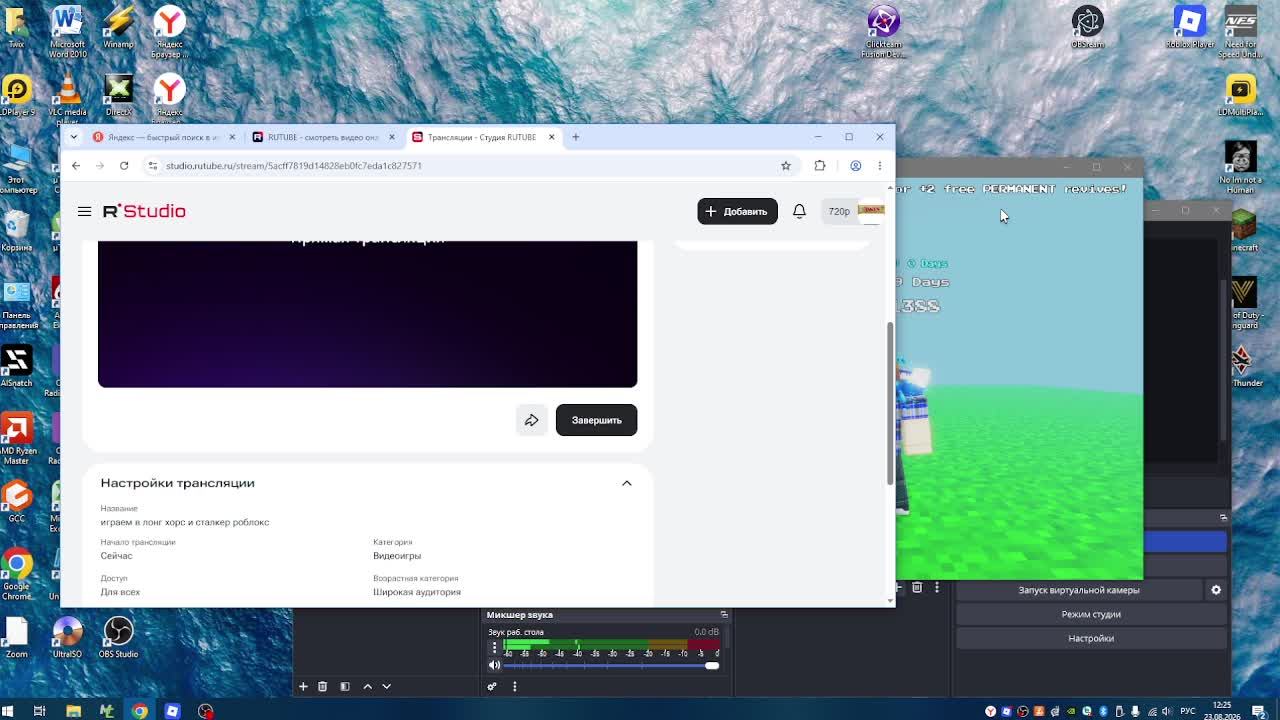Collapse the Настройки трансляции section
Screen dimensions: 1280x720
pyautogui.click(x=627, y=483)
